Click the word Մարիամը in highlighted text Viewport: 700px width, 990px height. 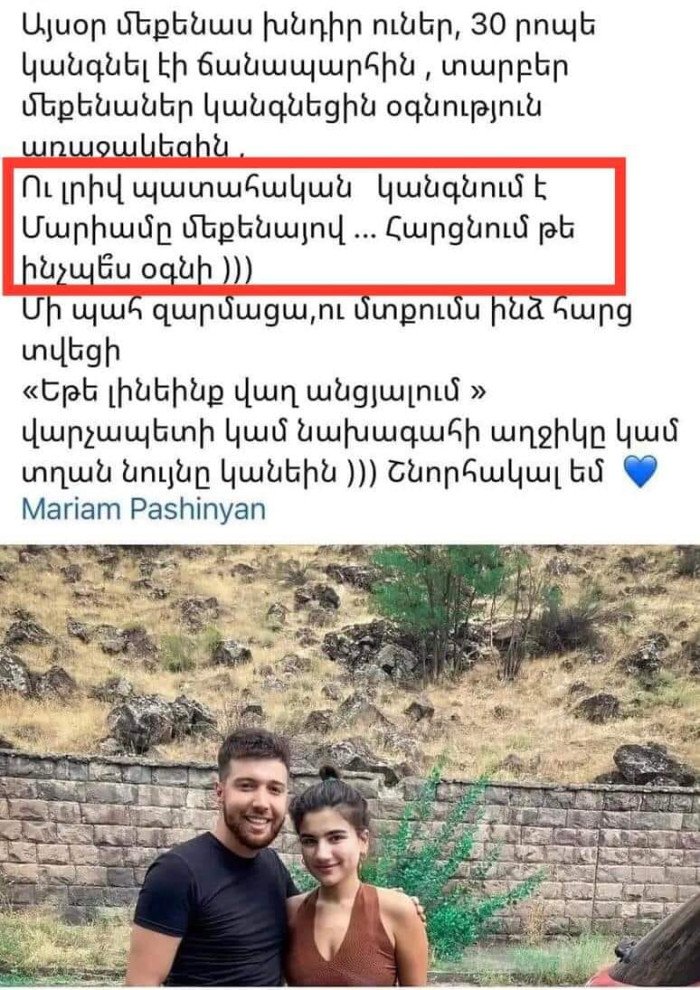93,230
